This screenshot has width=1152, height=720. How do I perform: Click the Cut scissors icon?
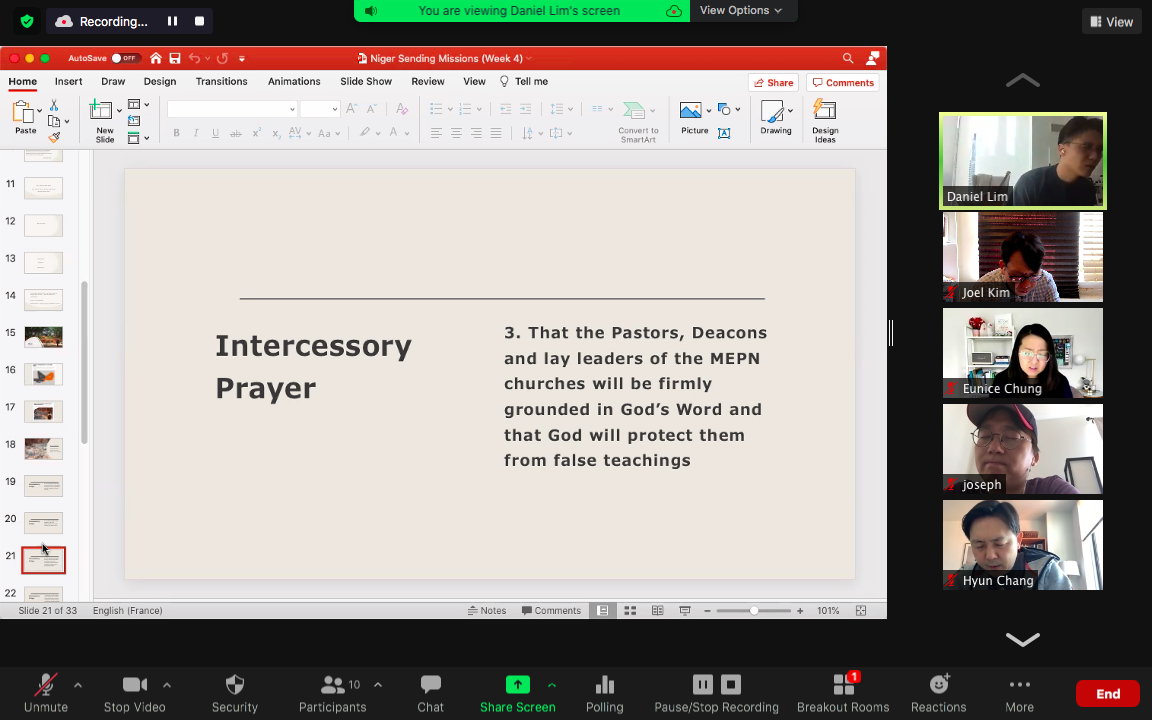click(x=54, y=105)
